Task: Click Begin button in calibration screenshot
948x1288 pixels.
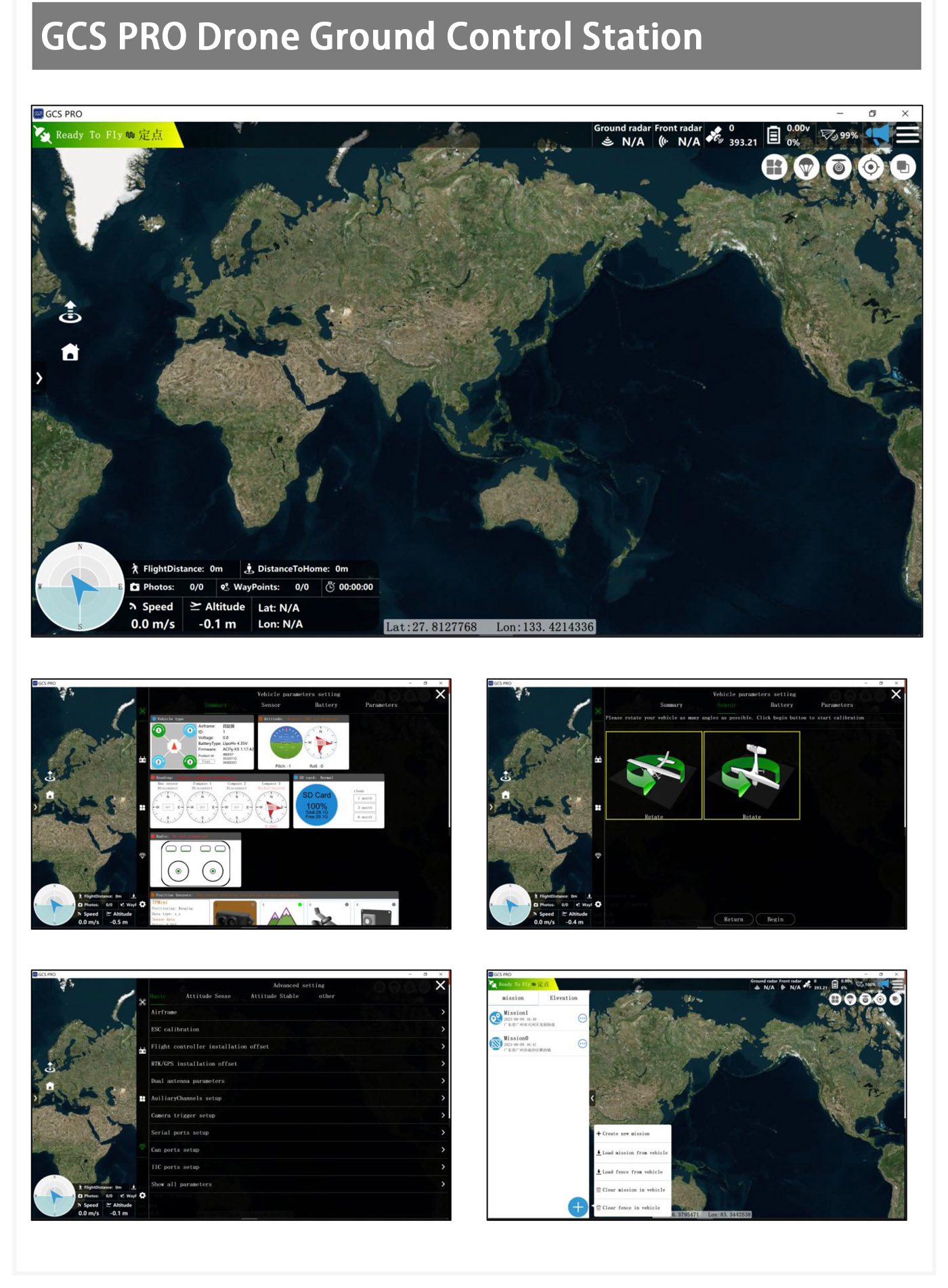Action: click(775, 919)
